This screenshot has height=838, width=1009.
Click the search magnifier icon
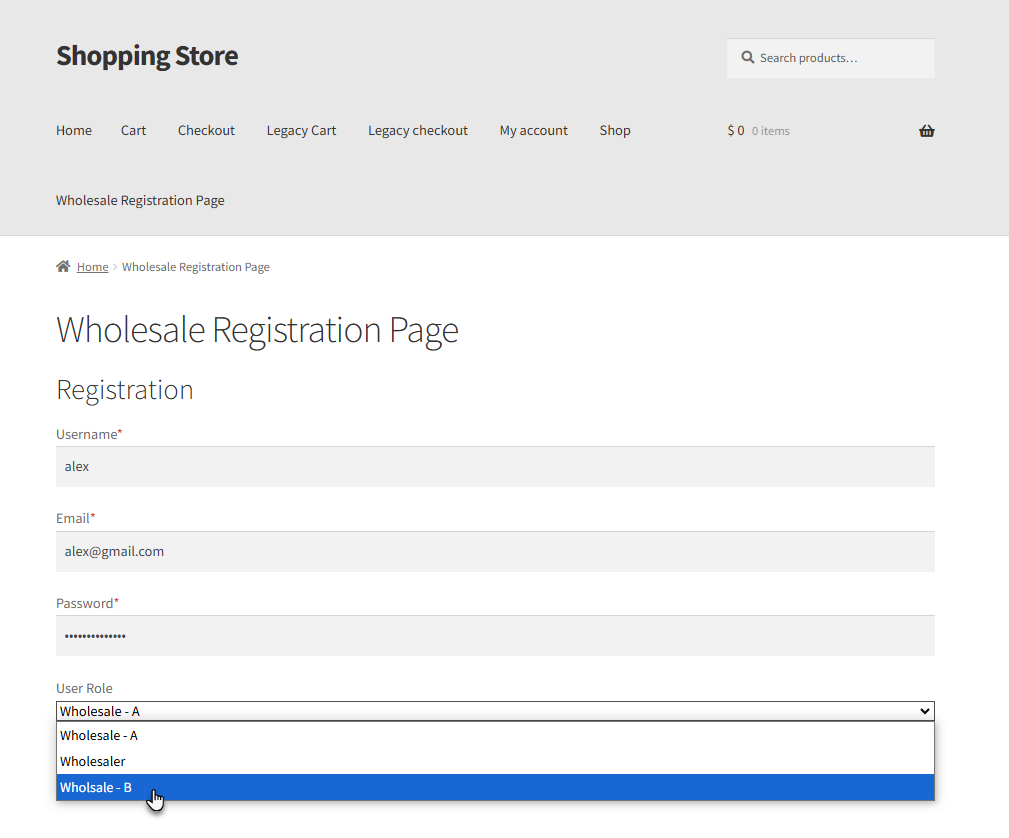[x=748, y=57]
